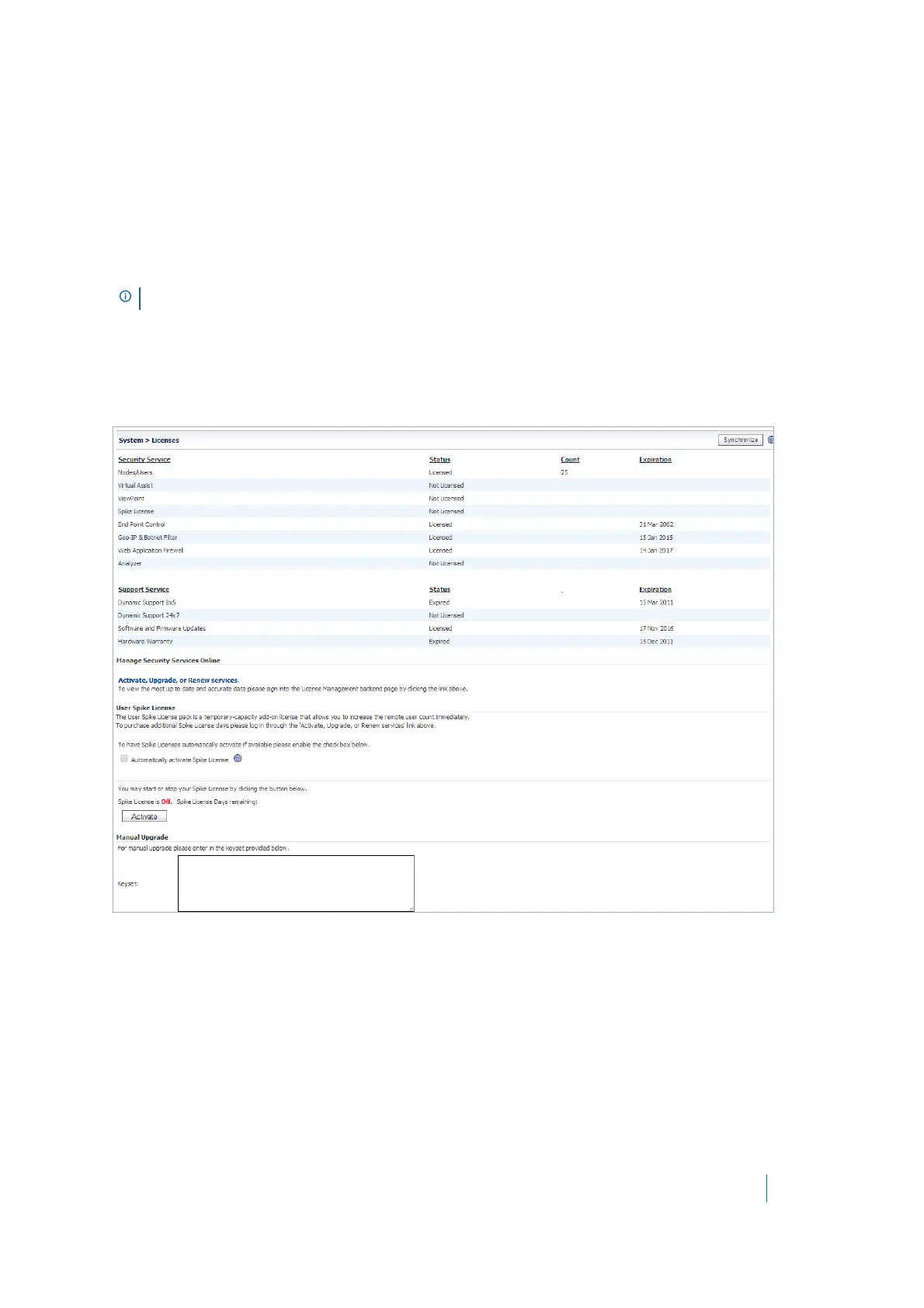Click the Manage Security Services Online heading

(168, 660)
